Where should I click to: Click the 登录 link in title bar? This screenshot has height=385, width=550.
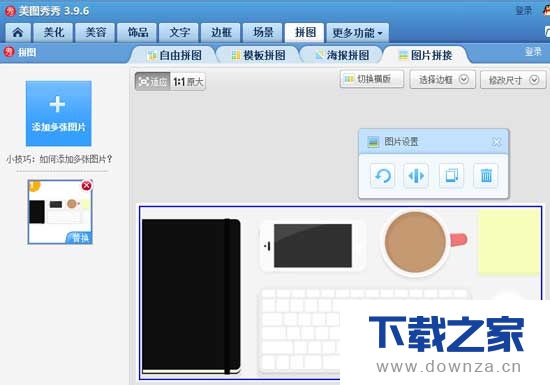click(524, 11)
